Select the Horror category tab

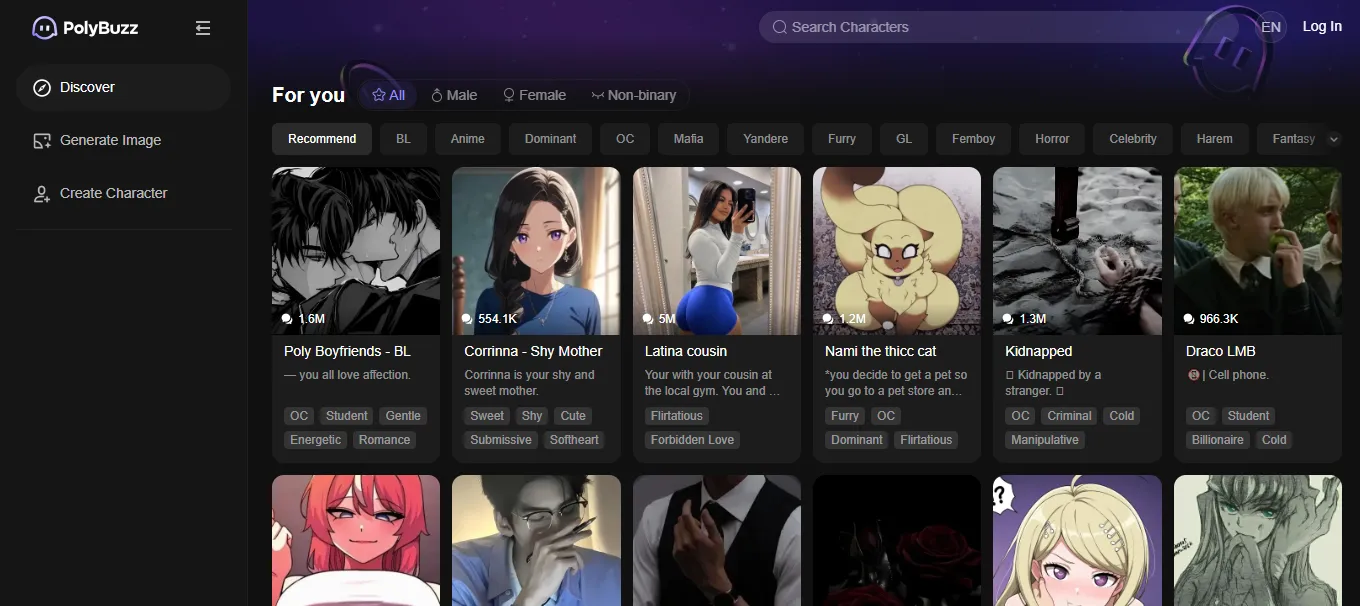point(1052,139)
